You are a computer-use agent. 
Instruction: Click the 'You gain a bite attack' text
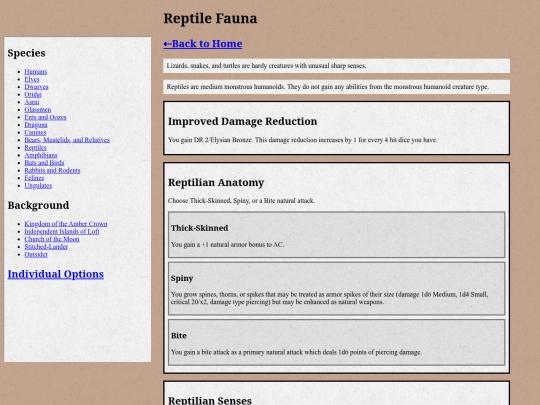coord(296,352)
